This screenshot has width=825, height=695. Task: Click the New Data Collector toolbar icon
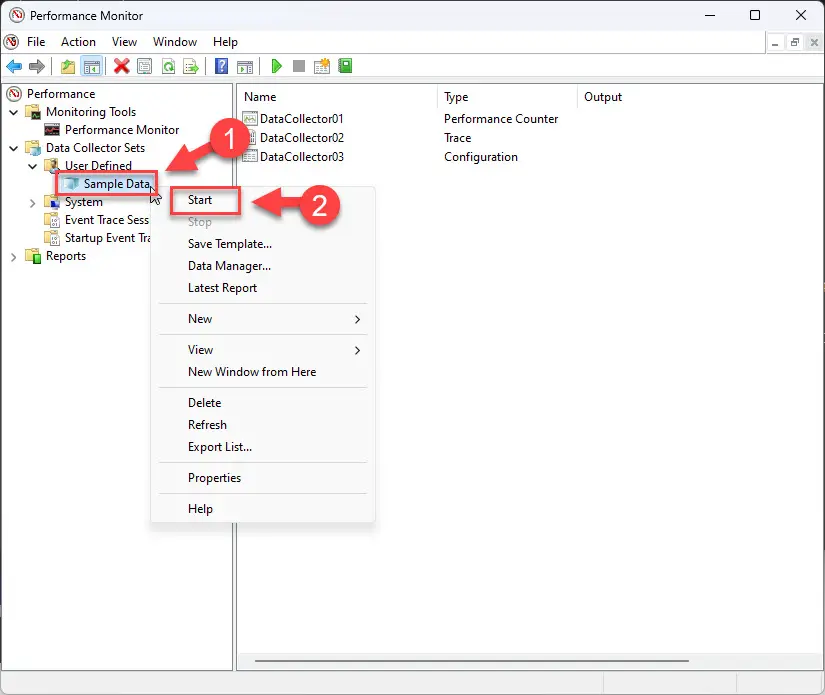321,66
